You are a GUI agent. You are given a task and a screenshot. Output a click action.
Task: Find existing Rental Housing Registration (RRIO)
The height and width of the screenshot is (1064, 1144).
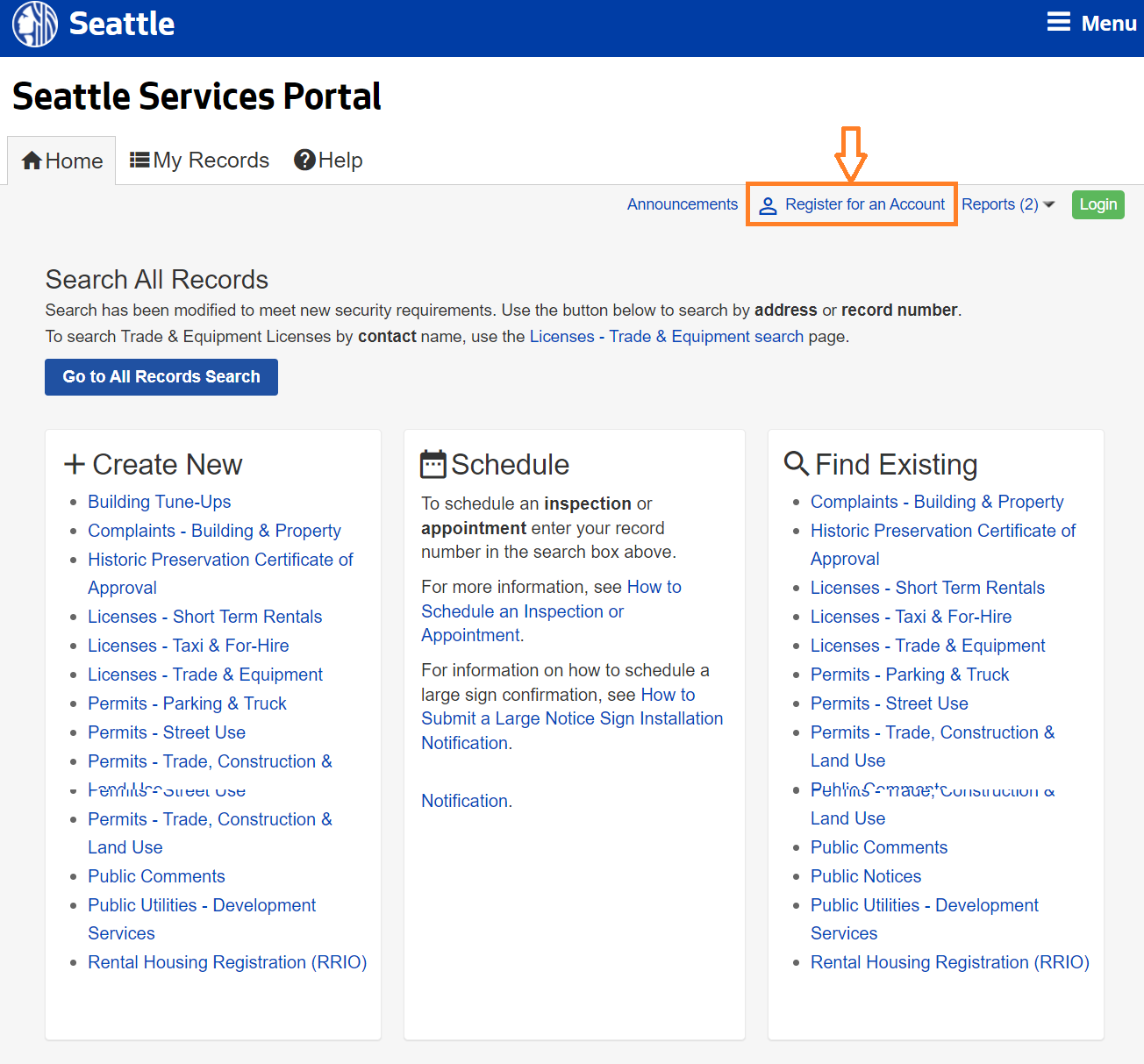[x=950, y=962]
